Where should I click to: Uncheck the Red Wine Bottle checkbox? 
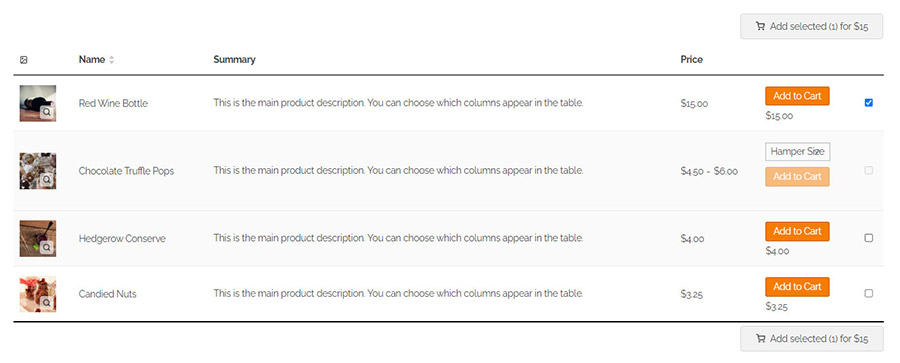click(x=868, y=103)
